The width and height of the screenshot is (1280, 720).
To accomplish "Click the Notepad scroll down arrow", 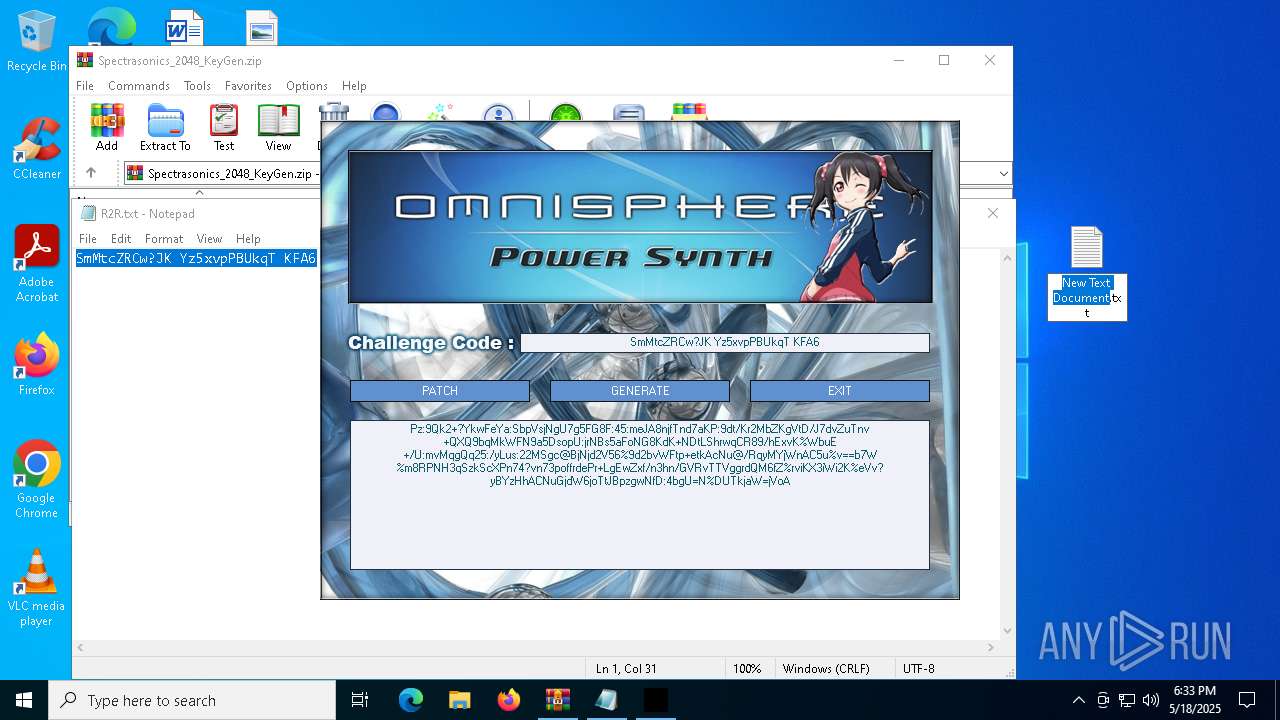I will (1007, 631).
